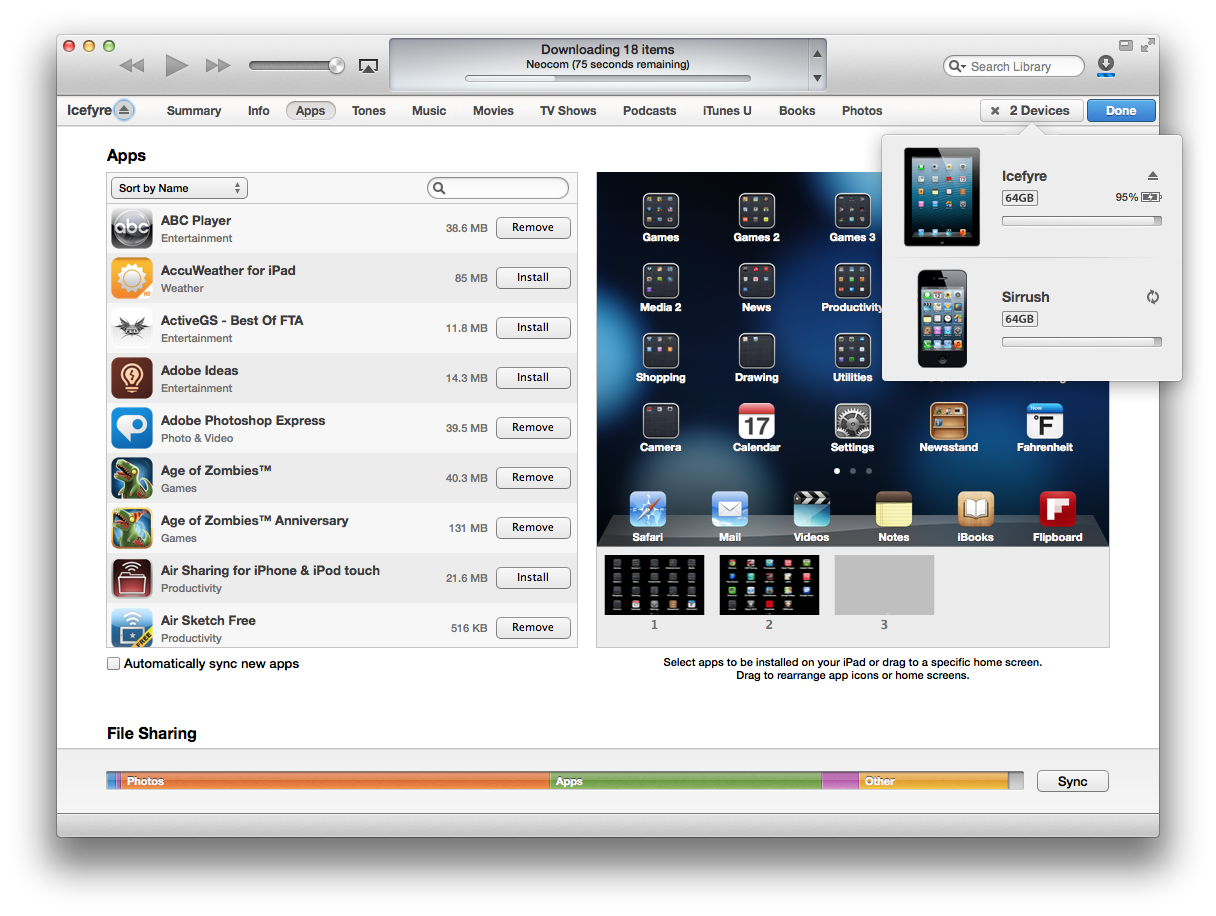Open the Tones tab
The image size is (1216, 916).
click(369, 111)
